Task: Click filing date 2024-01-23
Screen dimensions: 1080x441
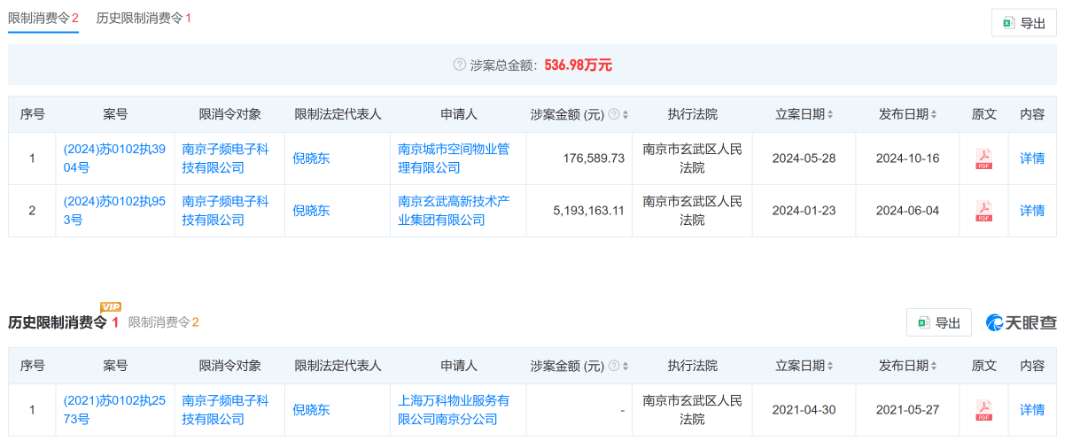Action: tap(804, 211)
